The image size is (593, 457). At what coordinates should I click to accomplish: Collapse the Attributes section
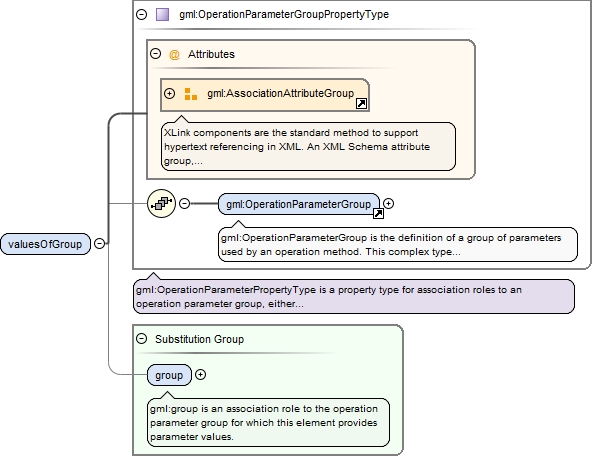[x=155, y=53]
